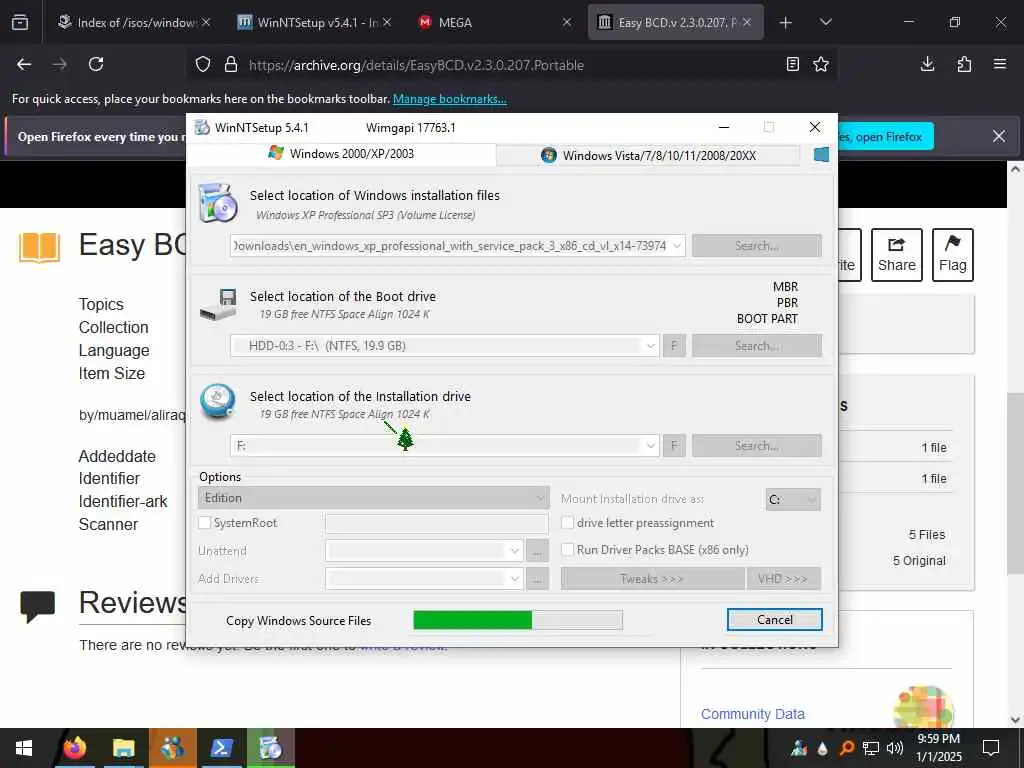The image size is (1024, 768).
Task: Bookmark this page with the star
Action: (x=821, y=64)
